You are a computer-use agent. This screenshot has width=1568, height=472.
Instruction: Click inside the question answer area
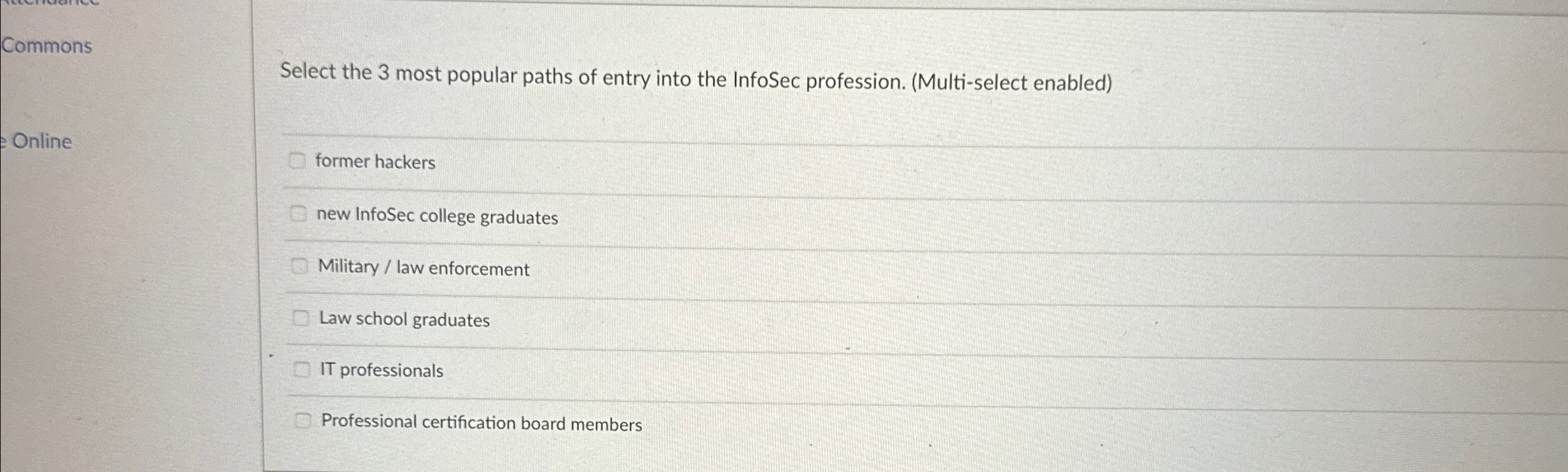pos(827,286)
